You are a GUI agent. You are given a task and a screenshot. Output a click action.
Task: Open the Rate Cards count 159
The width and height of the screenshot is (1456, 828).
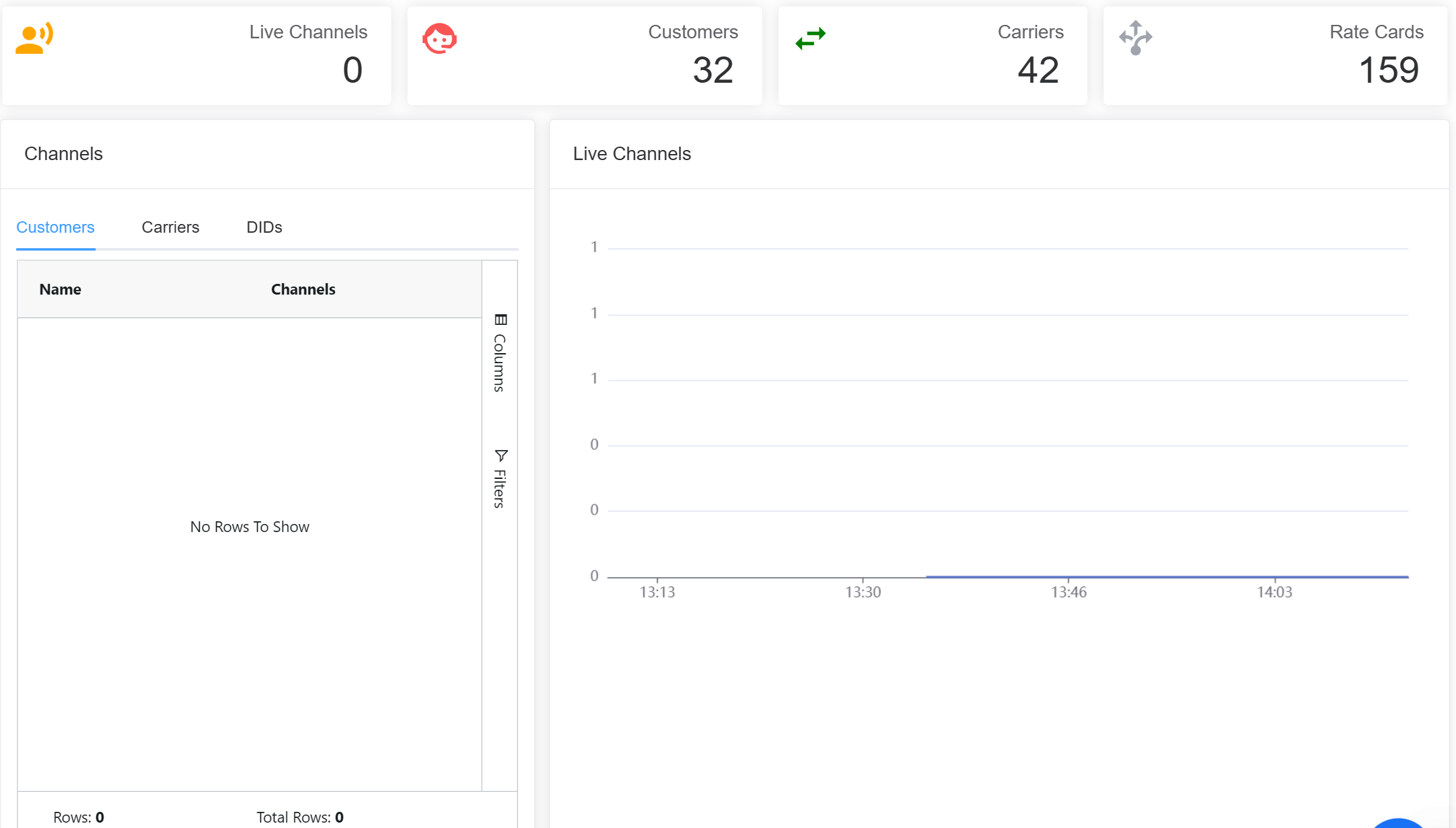(1388, 70)
